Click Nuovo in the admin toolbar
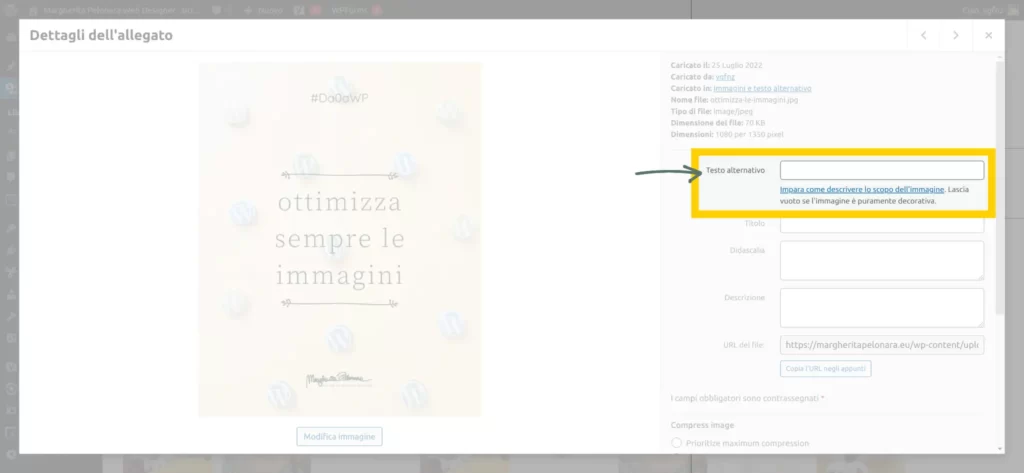Viewport: 1024px width, 473px height. point(265,10)
